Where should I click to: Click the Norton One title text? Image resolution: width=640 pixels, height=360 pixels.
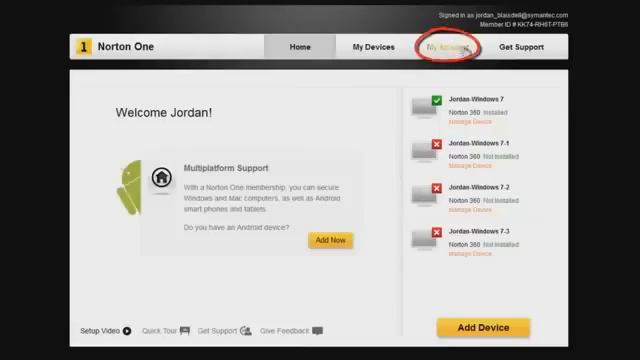coord(126,47)
